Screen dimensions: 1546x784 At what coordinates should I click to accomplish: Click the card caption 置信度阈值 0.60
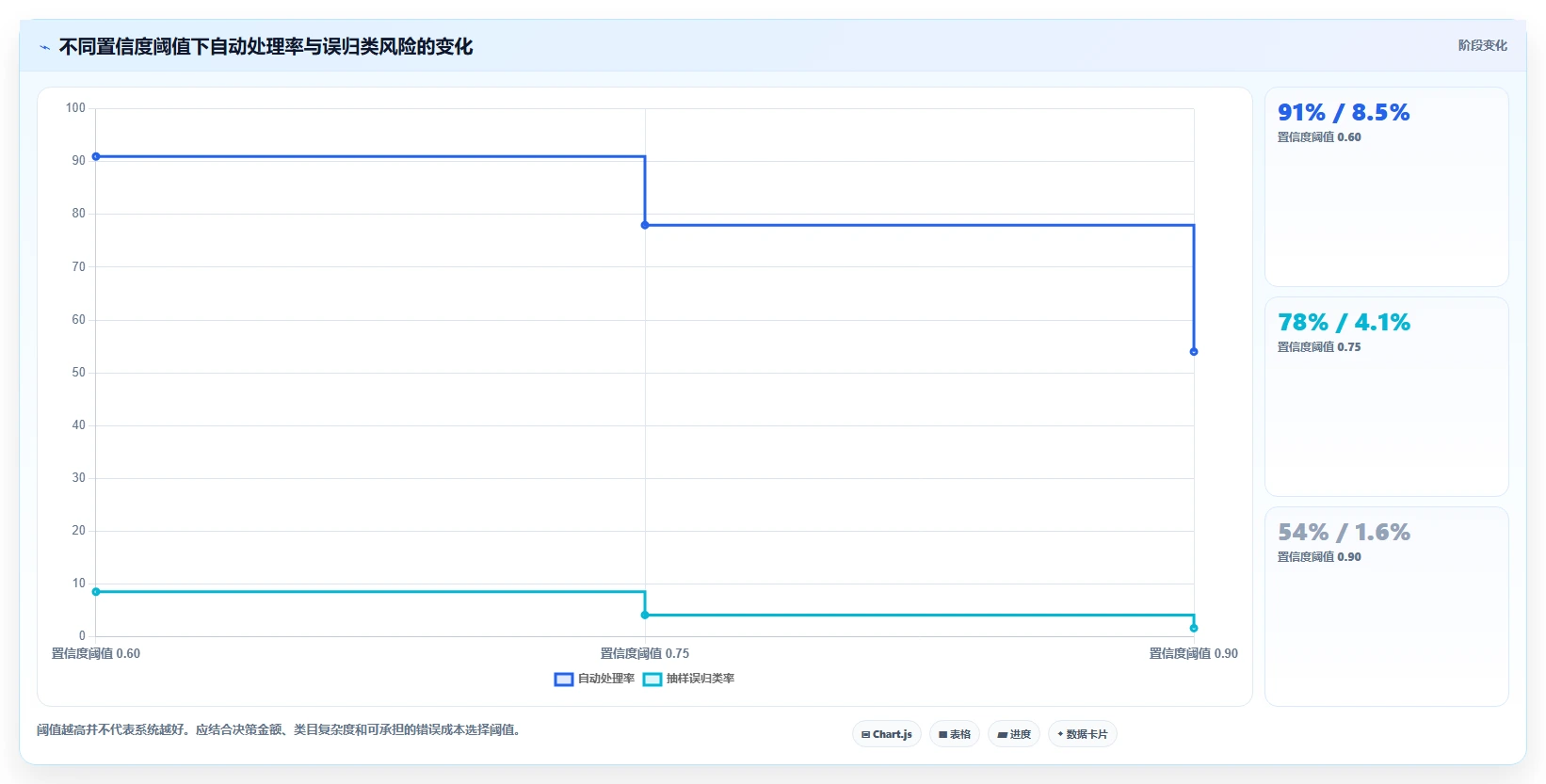[x=1319, y=137]
